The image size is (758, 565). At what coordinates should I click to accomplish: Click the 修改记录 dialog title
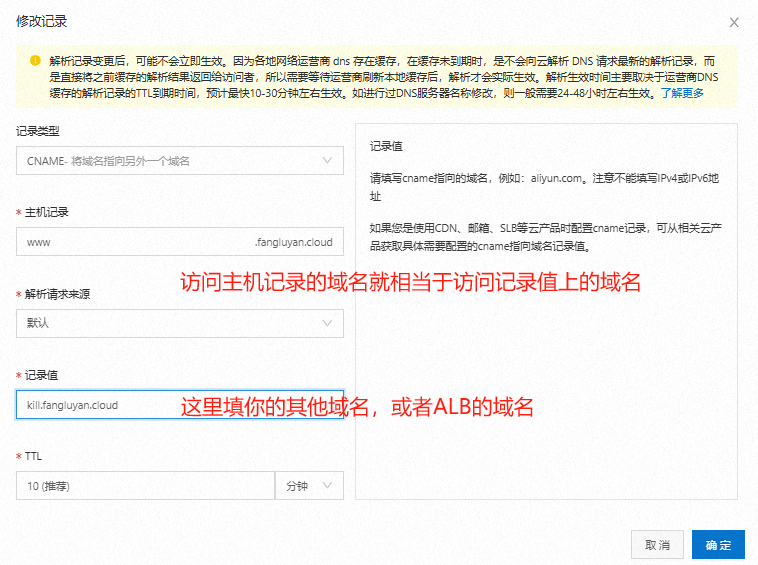point(42,21)
